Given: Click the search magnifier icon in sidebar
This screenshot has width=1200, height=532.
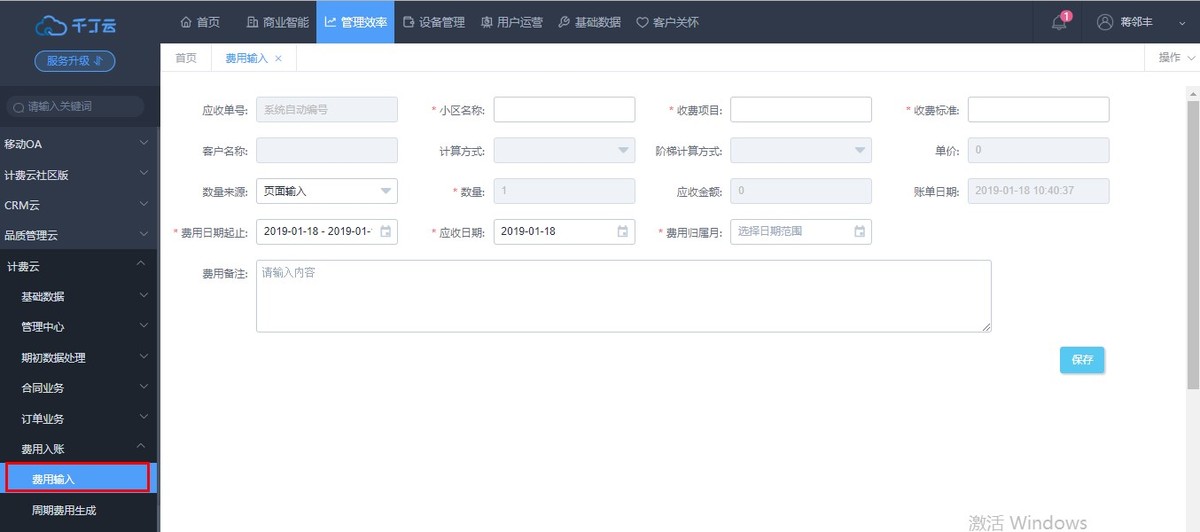Looking at the screenshot, I should [19, 107].
